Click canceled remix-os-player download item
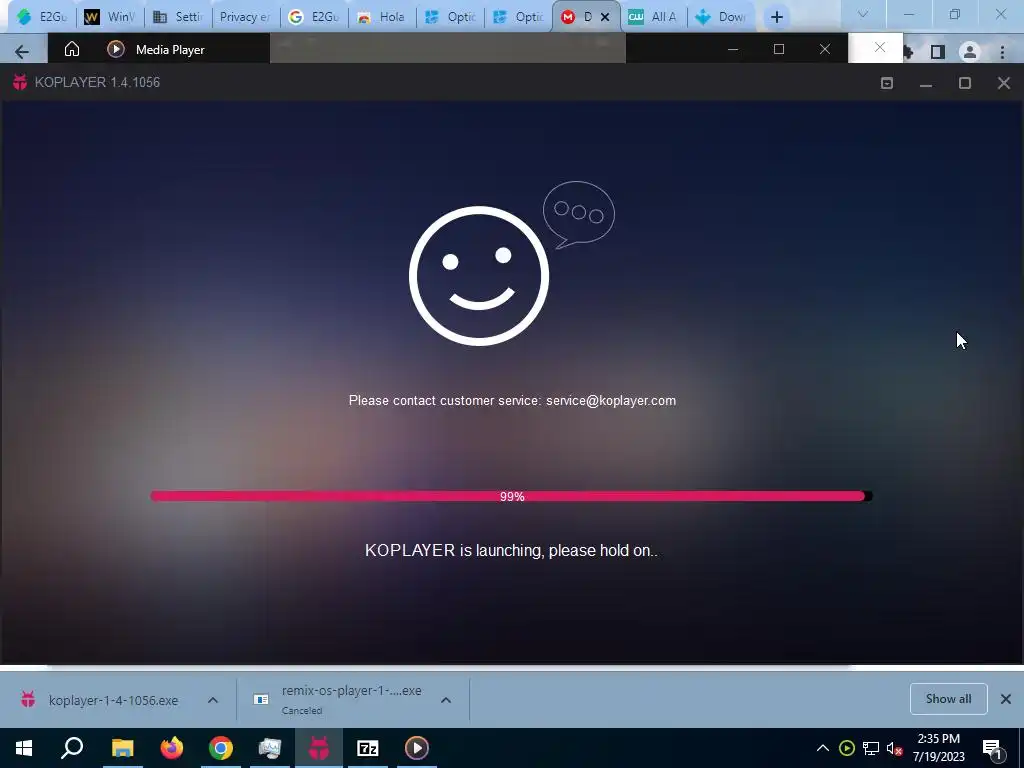 (x=339, y=700)
